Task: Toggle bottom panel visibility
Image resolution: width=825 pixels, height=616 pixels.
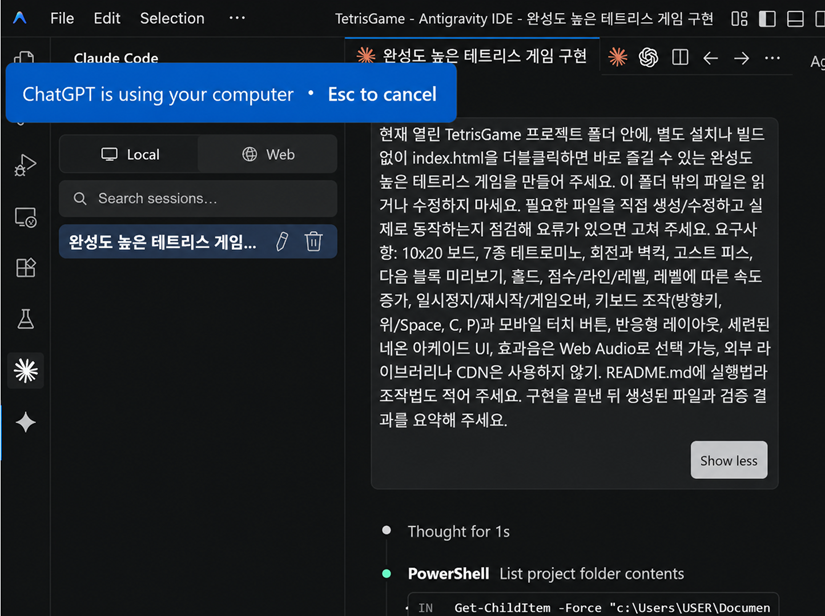Action: [795, 19]
